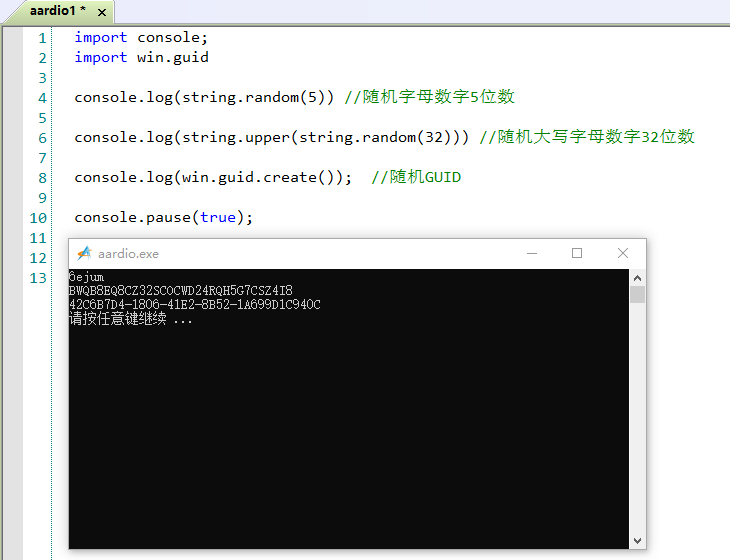Click the console scrollbar down arrow
Screen dimensions: 730x560
point(637,540)
